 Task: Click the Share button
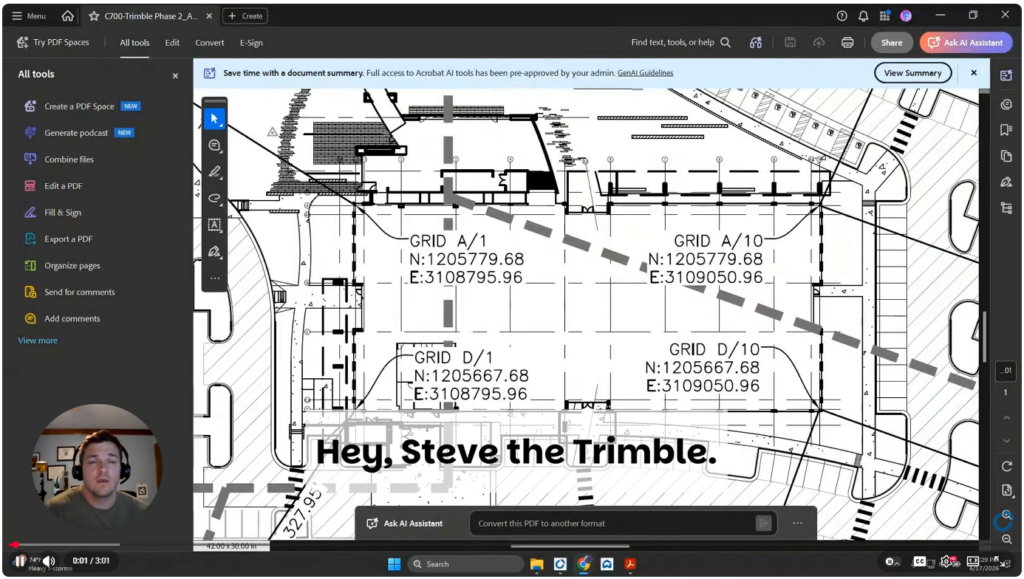point(891,42)
